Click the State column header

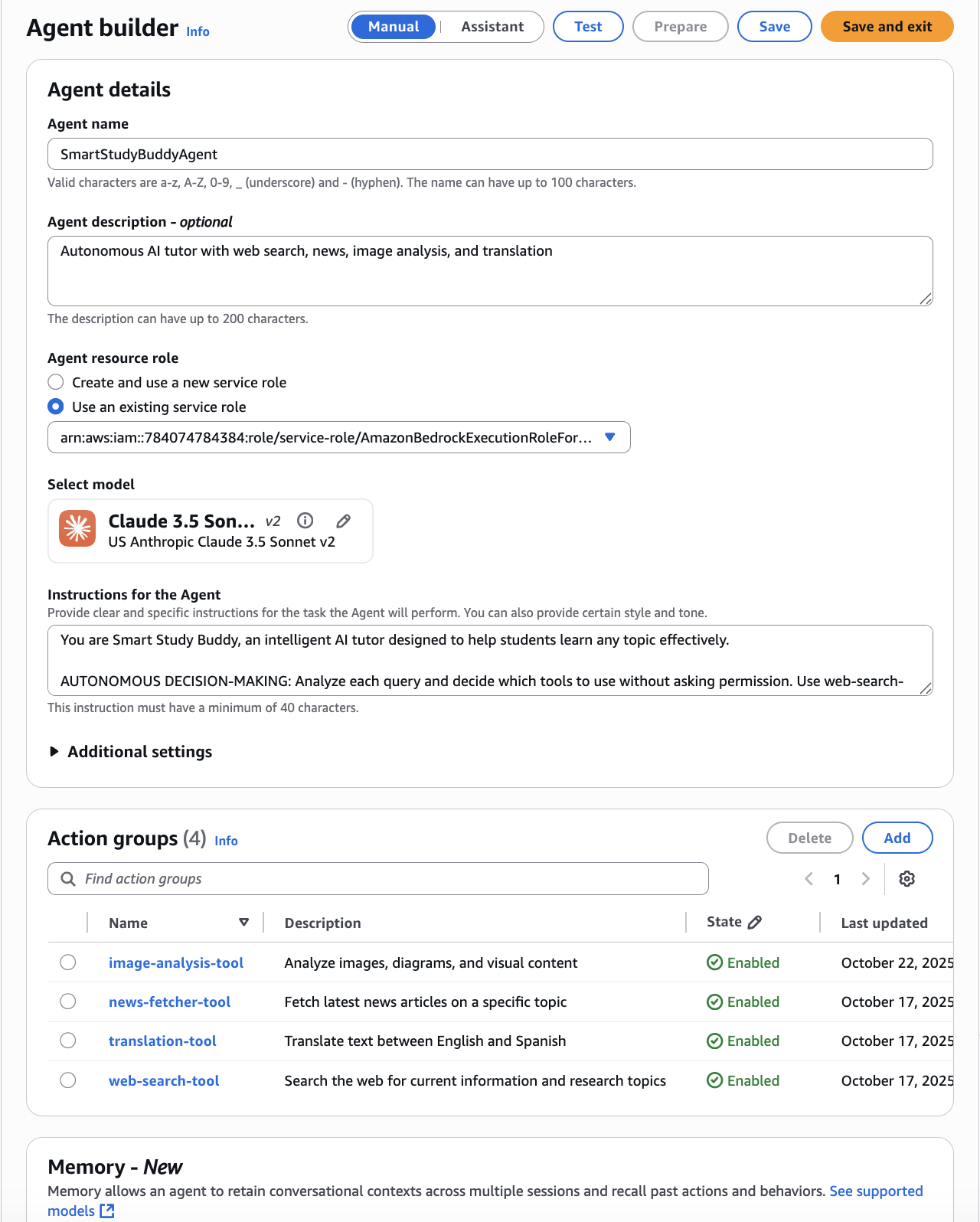point(724,922)
